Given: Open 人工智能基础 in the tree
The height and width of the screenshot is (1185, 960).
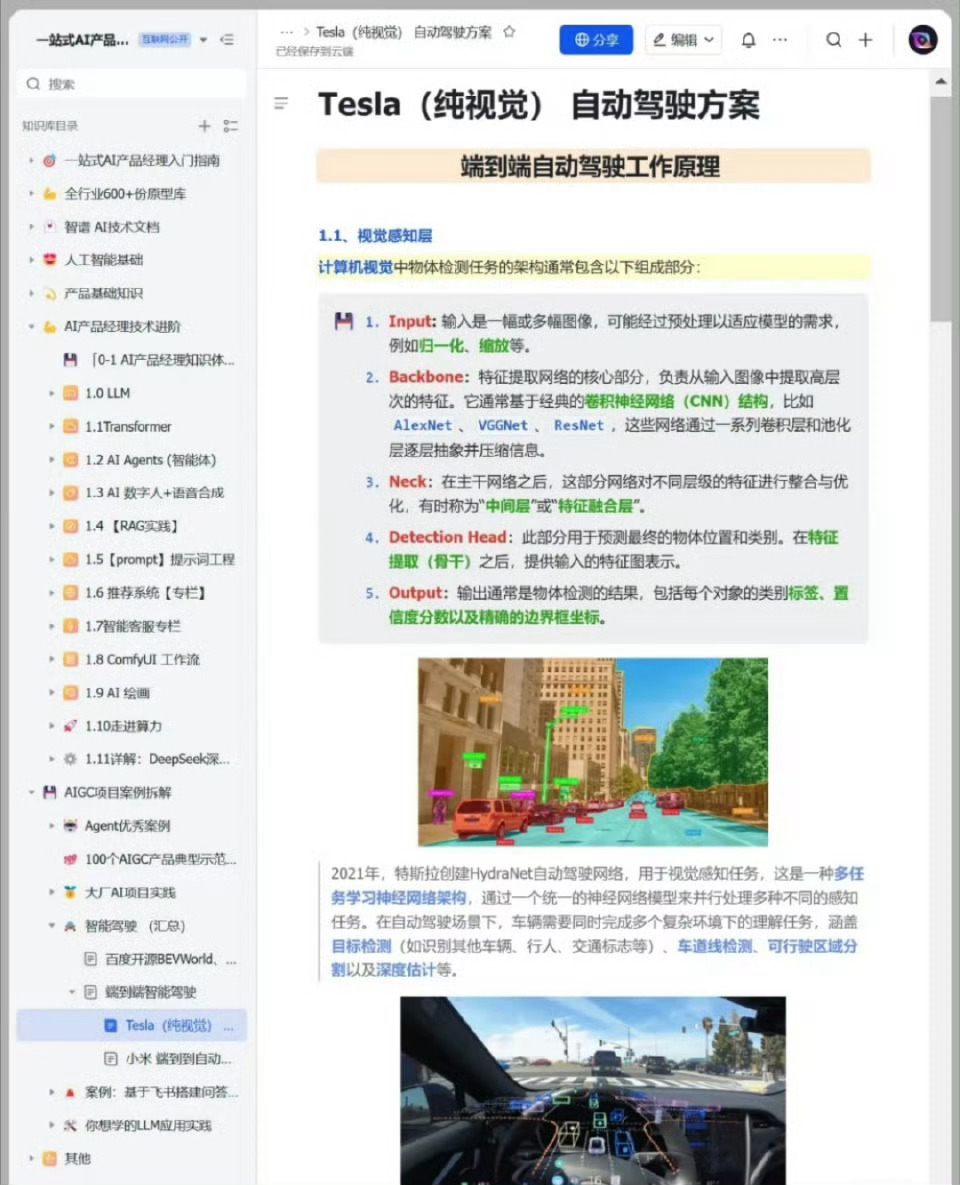Looking at the screenshot, I should [104, 260].
